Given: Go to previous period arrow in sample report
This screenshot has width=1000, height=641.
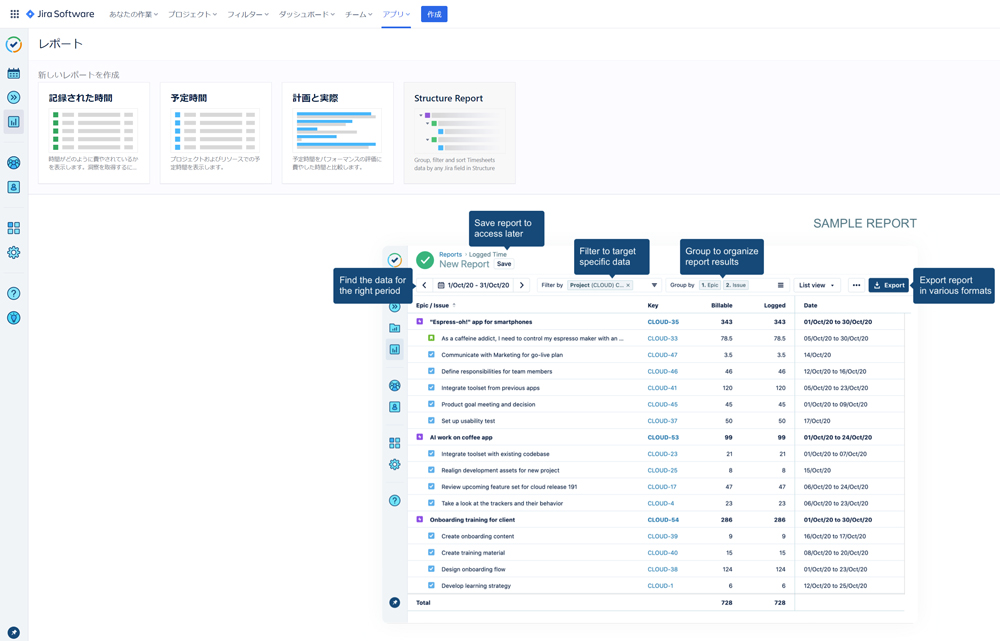Looking at the screenshot, I should (x=424, y=285).
